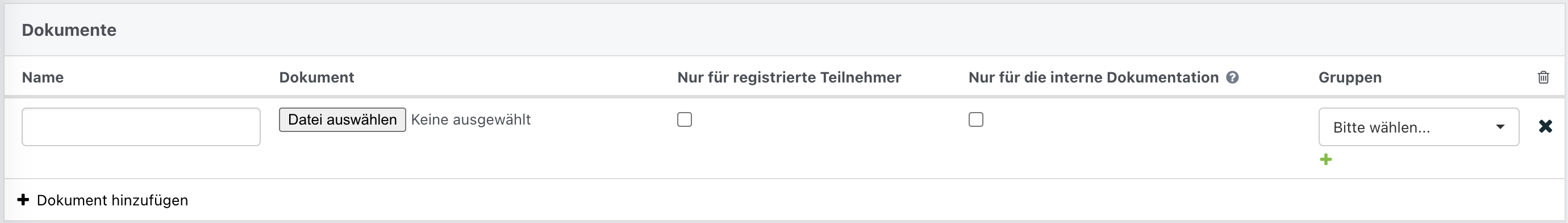Screen dimensions: 1568x223
Task: Enable 'Nur für registrierte Teilnehmer' checkbox
Action: (685, 119)
